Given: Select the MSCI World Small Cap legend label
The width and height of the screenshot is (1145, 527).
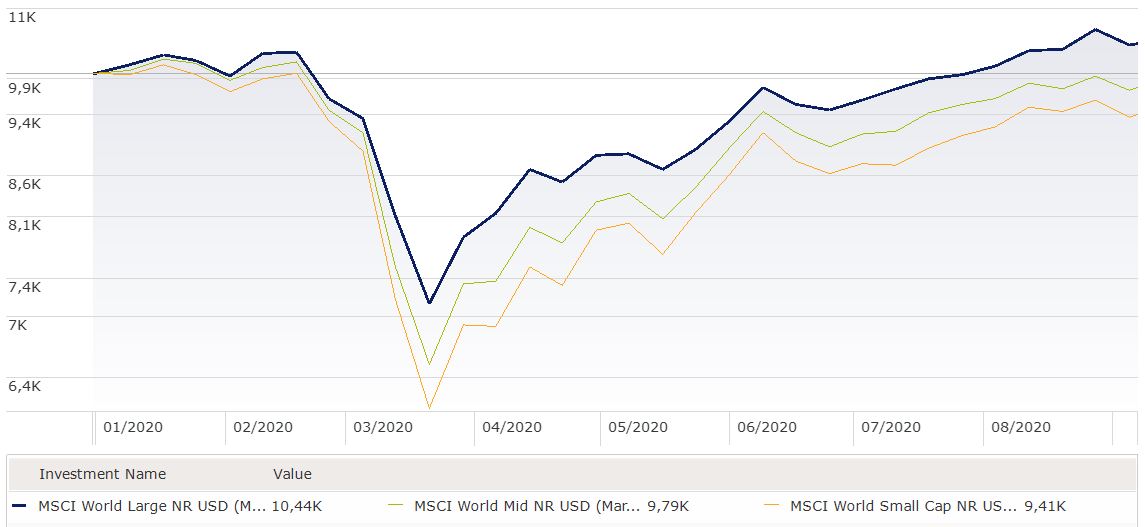Looking at the screenshot, I should pyautogui.click(x=903, y=506).
